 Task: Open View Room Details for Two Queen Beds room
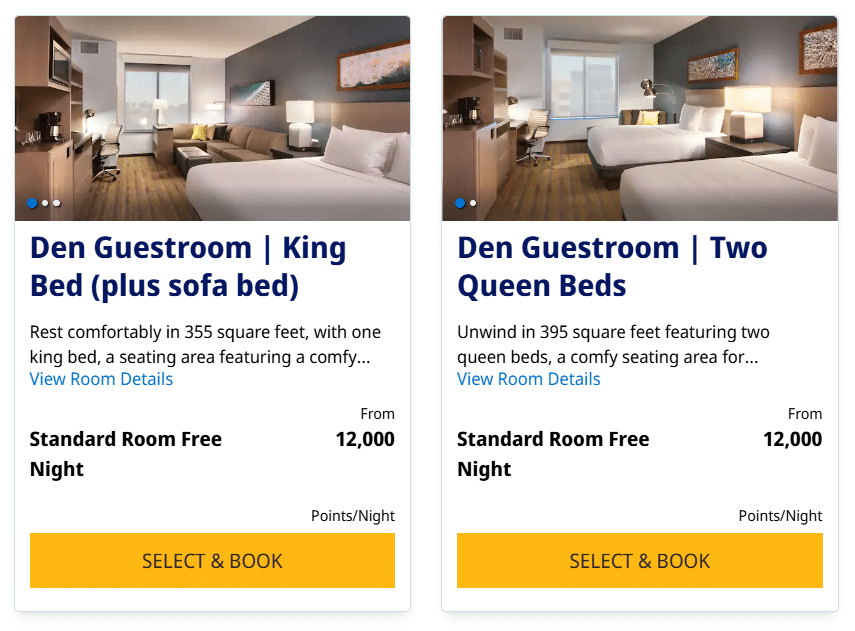529,379
